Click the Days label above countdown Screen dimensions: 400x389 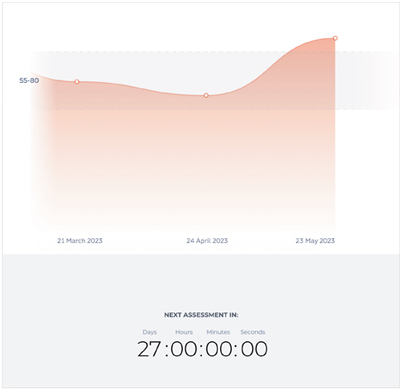(x=149, y=332)
